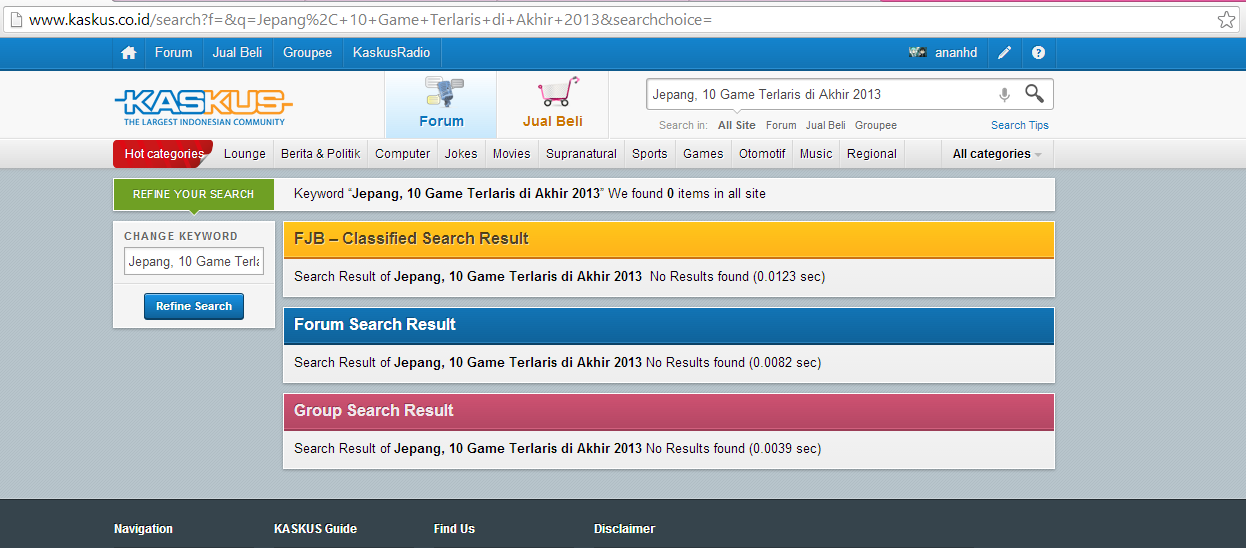Click 'No Results found (0.0039 sec)' text
This screenshot has height=548, width=1246.
[733, 448]
